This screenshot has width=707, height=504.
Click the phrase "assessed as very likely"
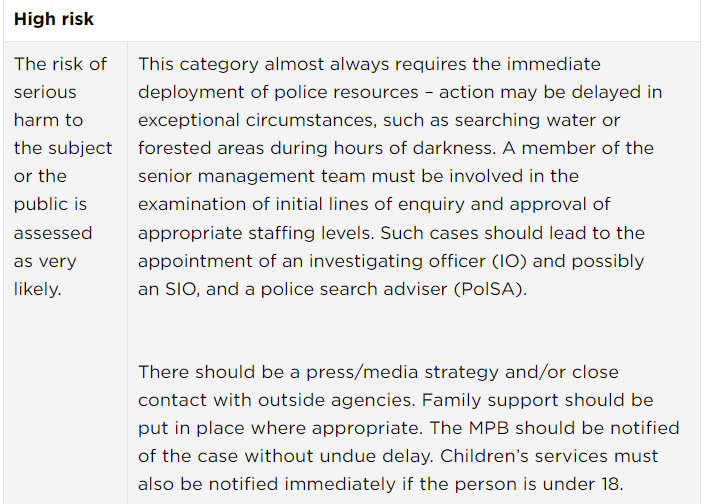pyautogui.click(x=52, y=260)
